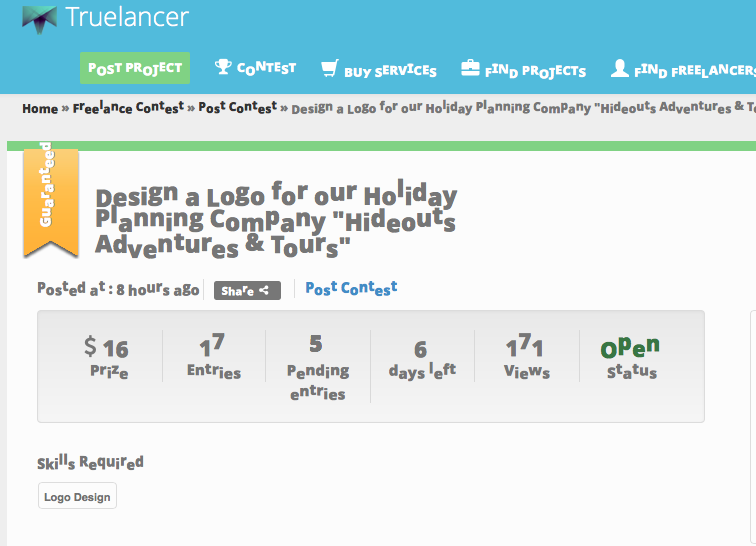Click the Guaranteed ribbon badge
The height and width of the screenshot is (546, 756).
[51, 200]
